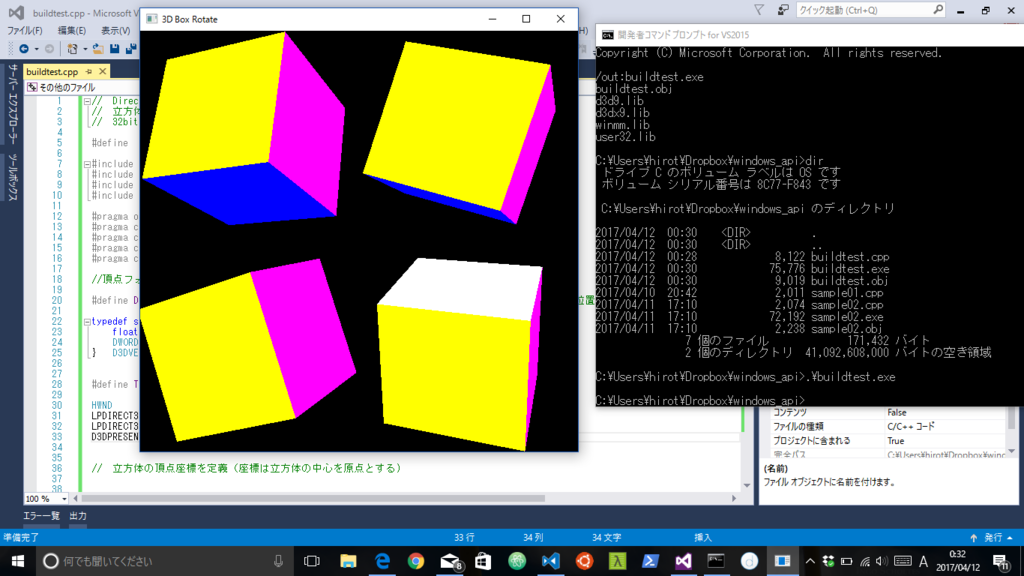Viewport: 1024px width, 576px height.
Task: Open Mail app from the taskbar
Action: tap(450, 561)
